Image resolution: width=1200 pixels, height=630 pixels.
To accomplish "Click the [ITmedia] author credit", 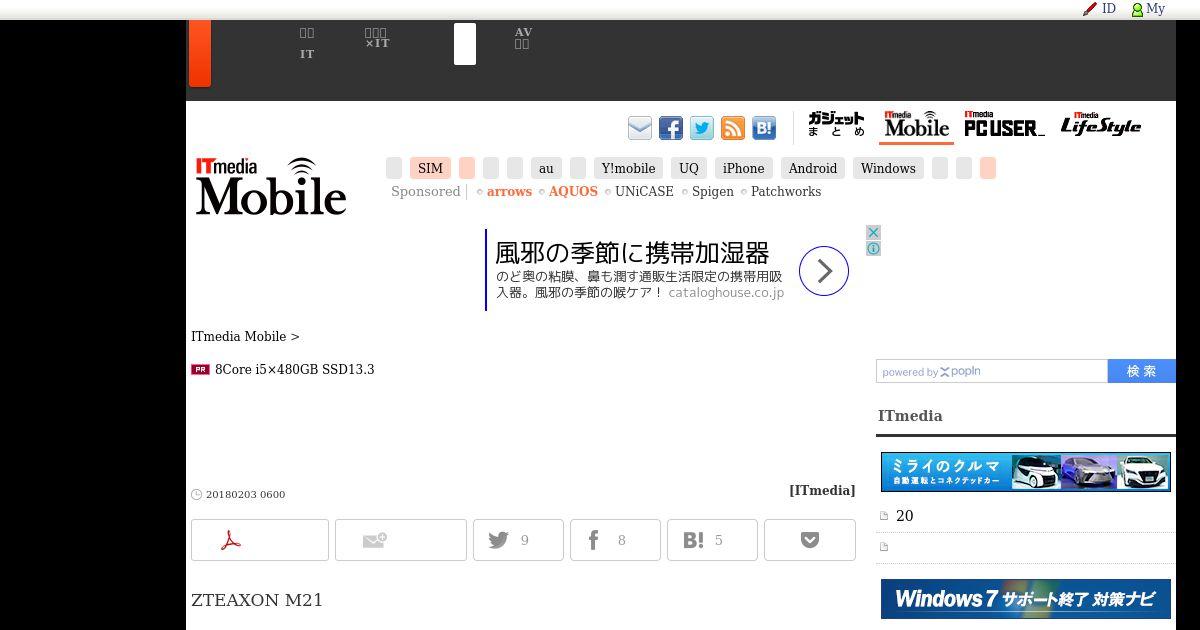I will [822, 490].
